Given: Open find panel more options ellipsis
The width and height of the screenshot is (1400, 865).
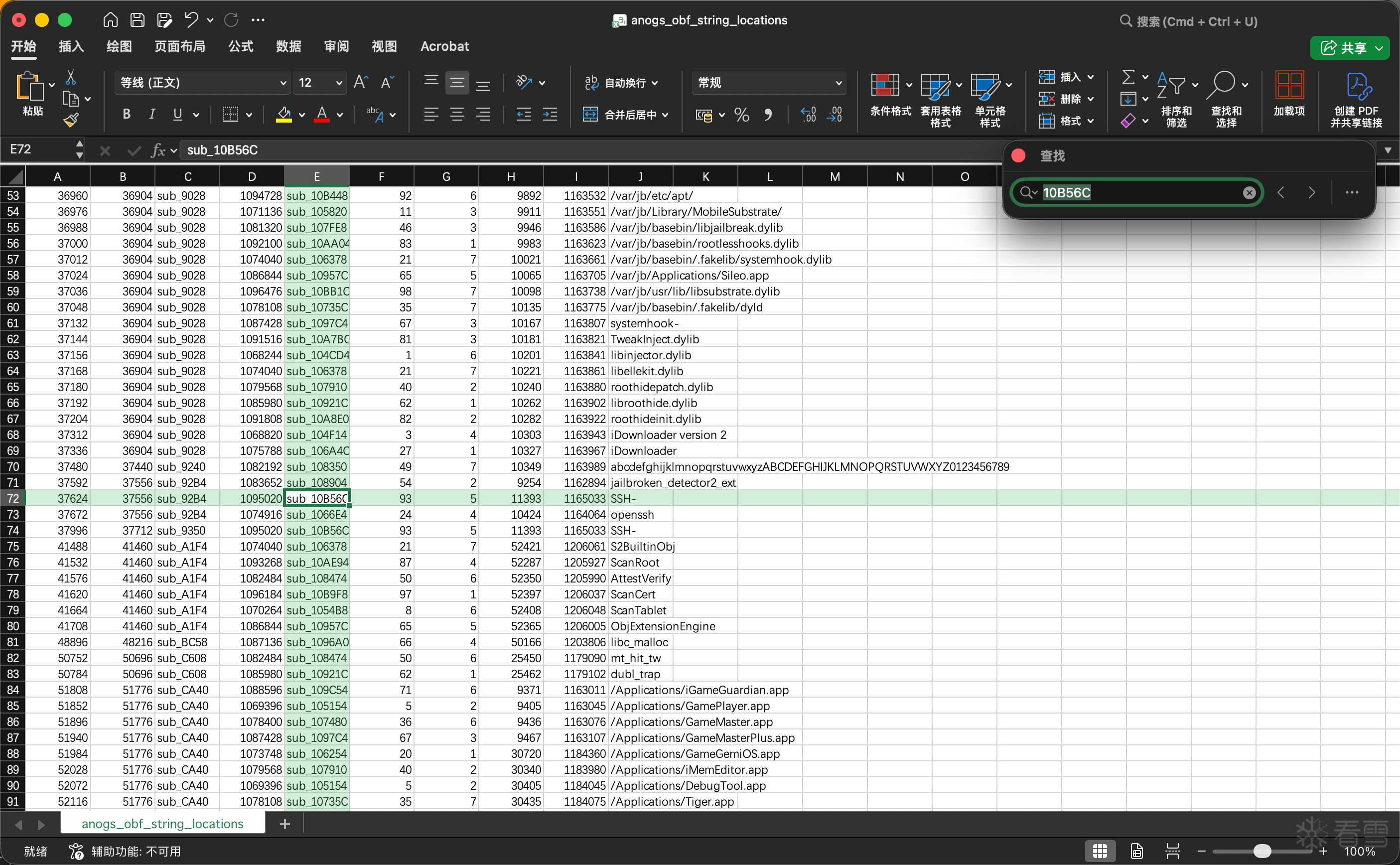Looking at the screenshot, I should [1352, 193].
